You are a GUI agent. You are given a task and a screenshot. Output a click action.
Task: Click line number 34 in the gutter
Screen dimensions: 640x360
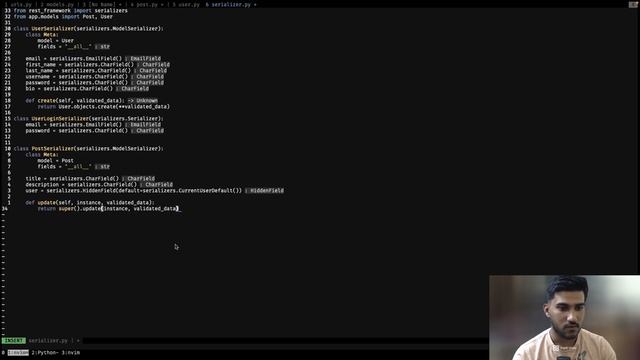coord(4,209)
